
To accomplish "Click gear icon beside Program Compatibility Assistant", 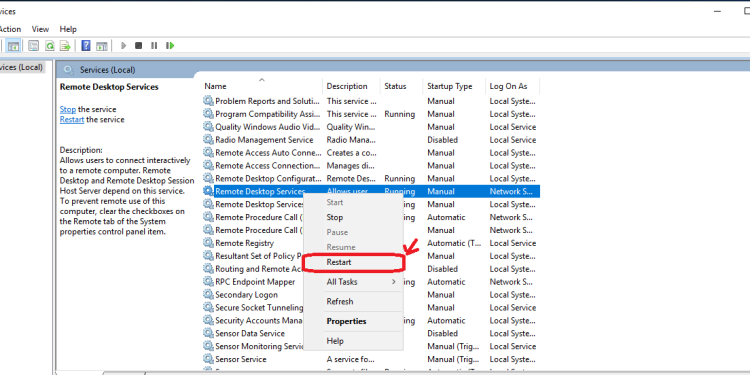I will [x=208, y=114].
